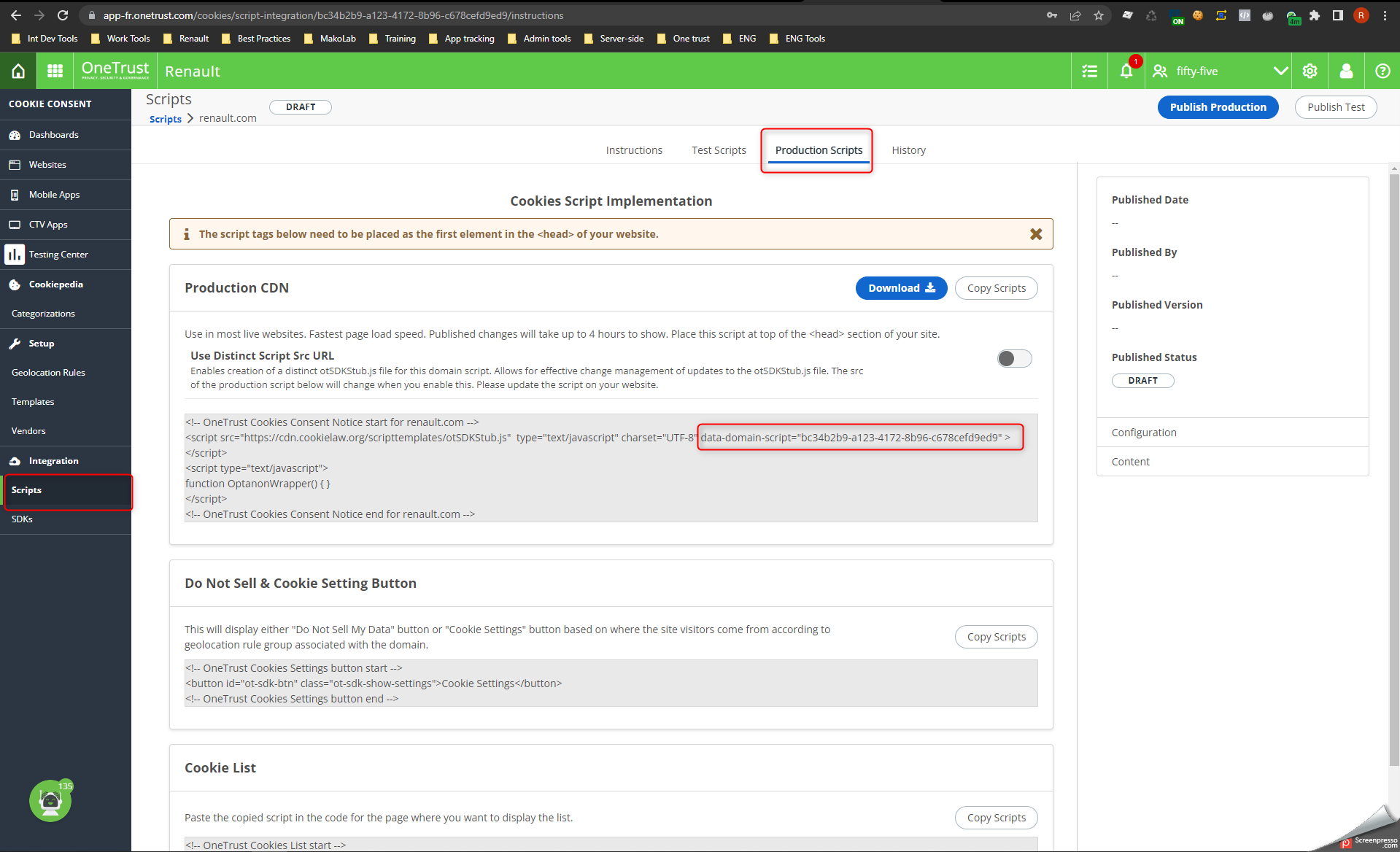
Task: Bookmark this page with the star icon
Action: point(1099,15)
